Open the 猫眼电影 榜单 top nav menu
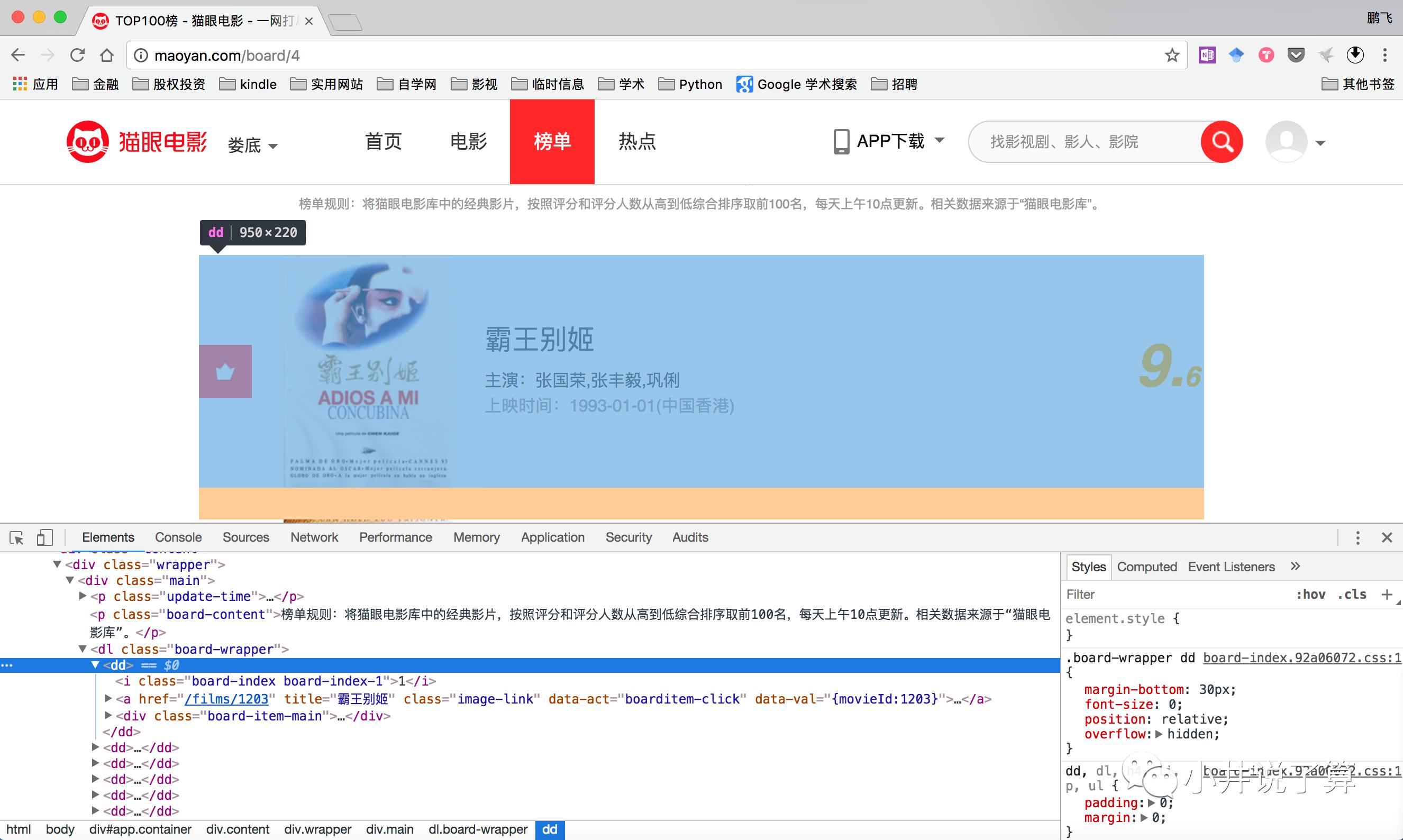Viewport: 1403px width, 840px height. (x=552, y=141)
